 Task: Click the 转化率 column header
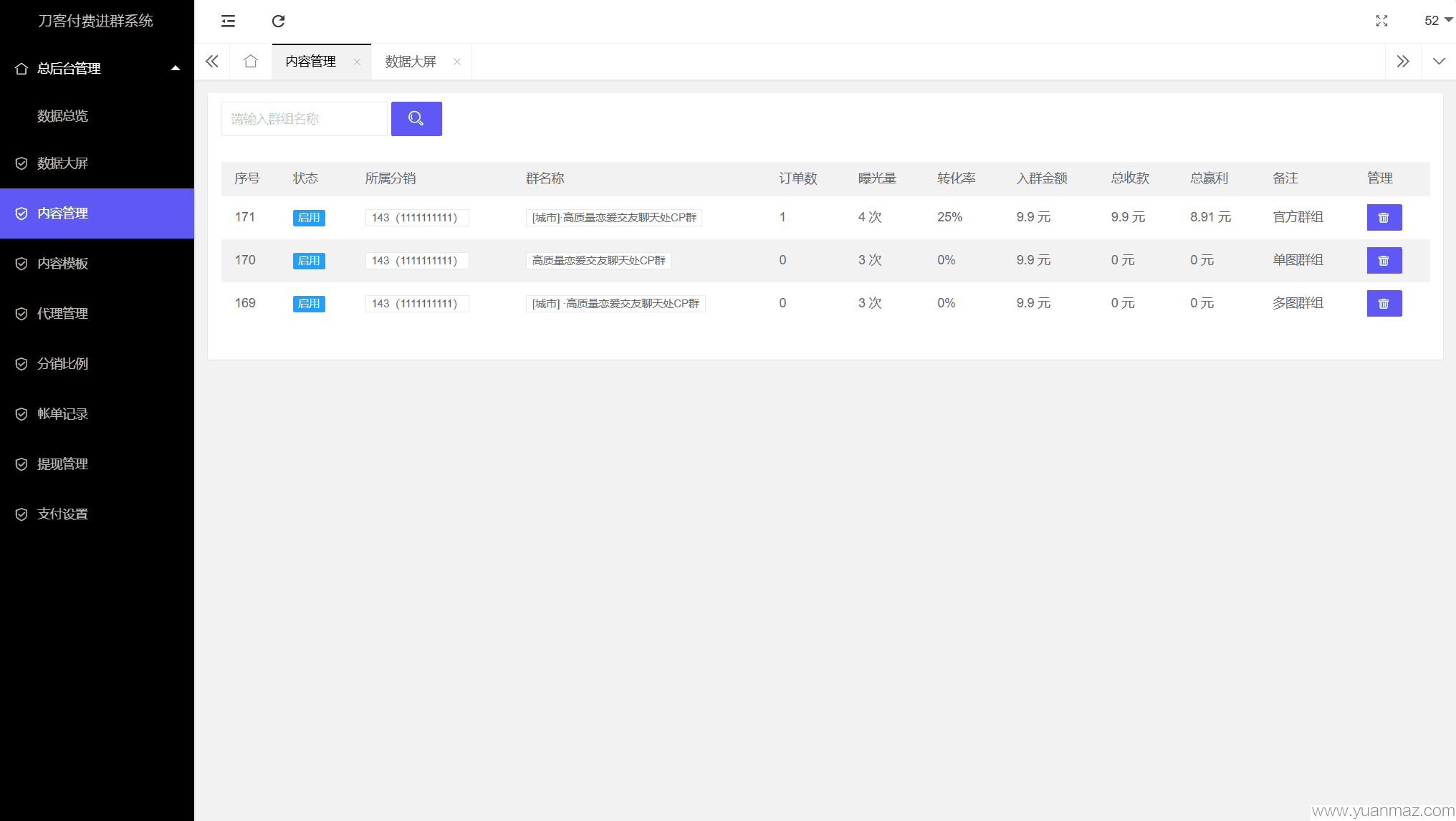tap(957, 178)
